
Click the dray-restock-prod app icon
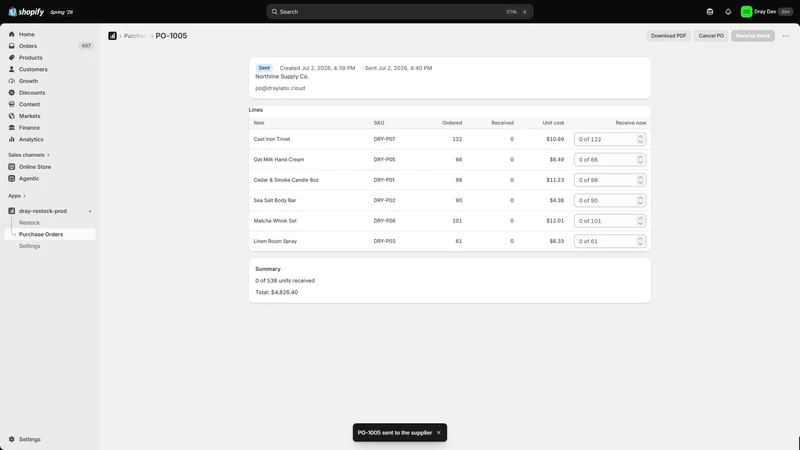[12, 211]
